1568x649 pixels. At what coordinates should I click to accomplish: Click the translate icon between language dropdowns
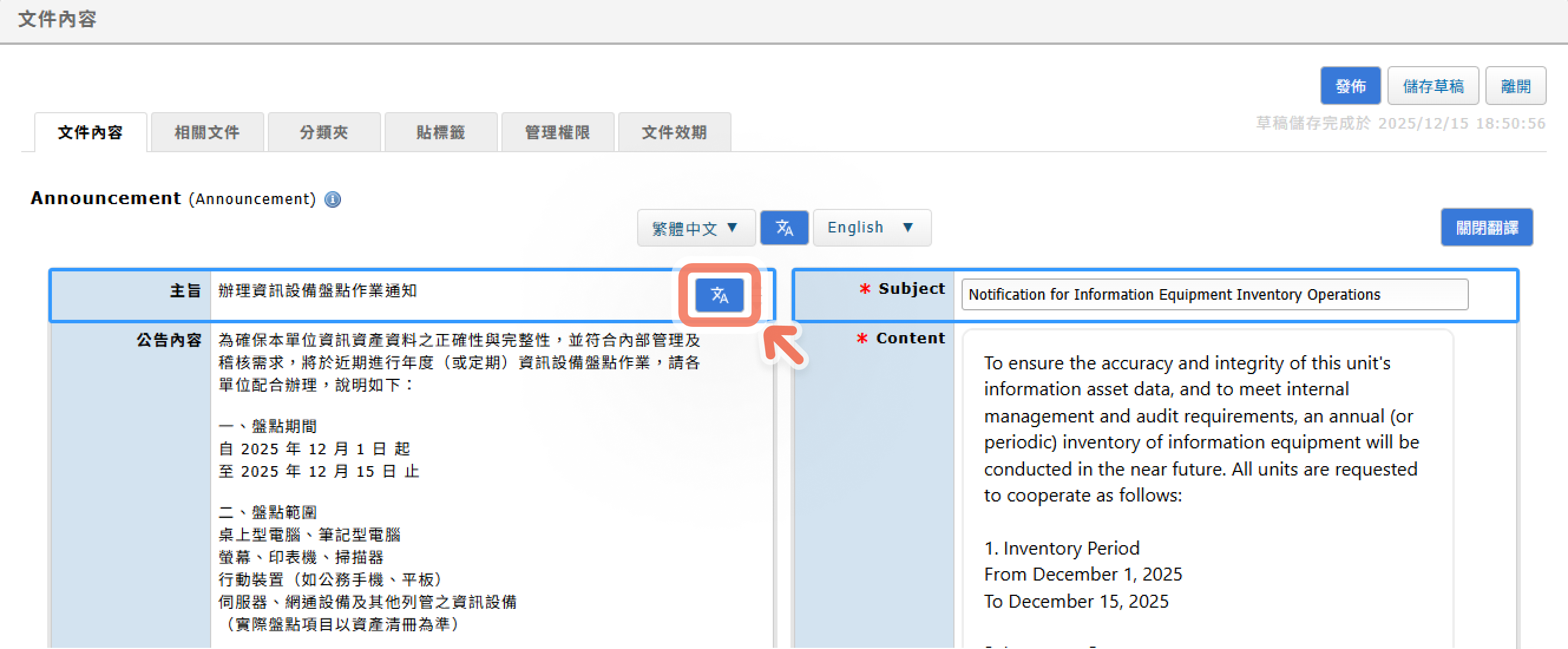(x=784, y=228)
